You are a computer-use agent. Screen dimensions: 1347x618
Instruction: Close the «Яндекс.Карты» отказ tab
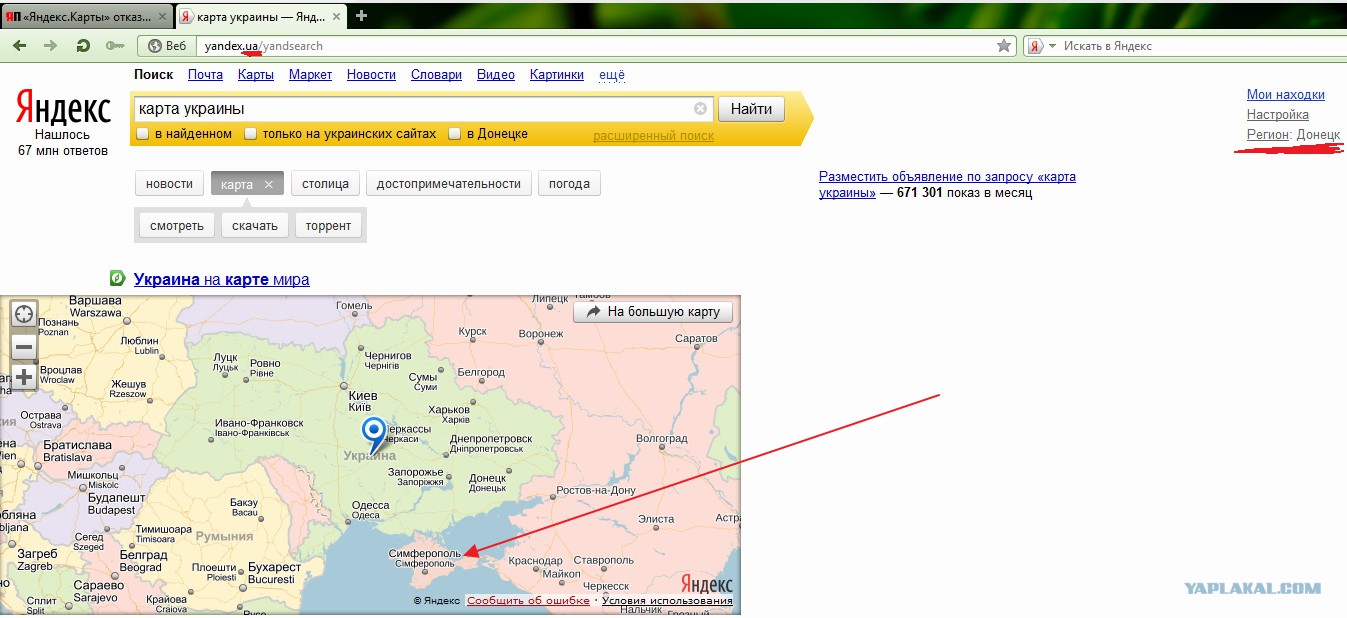pyautogui.click(x=162, y=16)
